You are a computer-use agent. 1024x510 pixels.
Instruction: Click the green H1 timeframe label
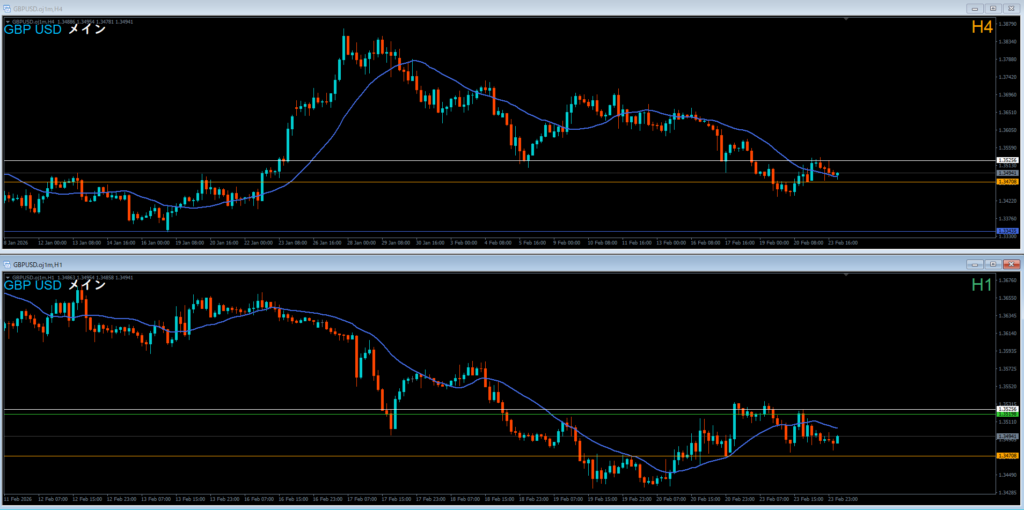coord(982,285)
